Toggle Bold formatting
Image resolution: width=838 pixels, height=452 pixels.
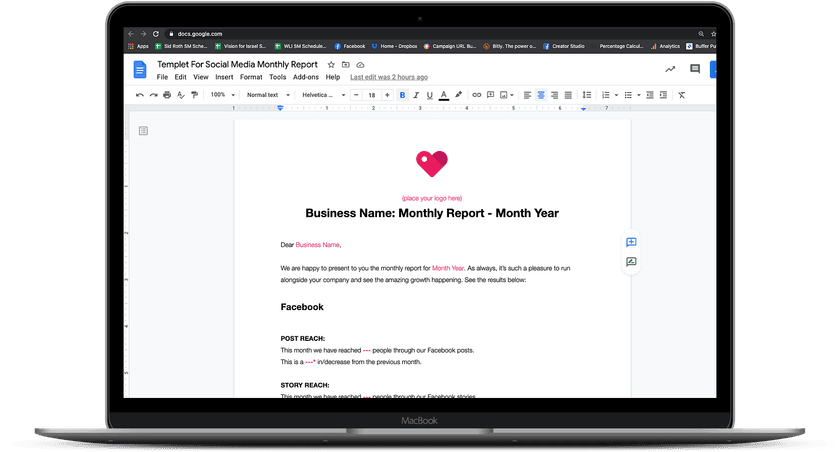pos(402,95)
